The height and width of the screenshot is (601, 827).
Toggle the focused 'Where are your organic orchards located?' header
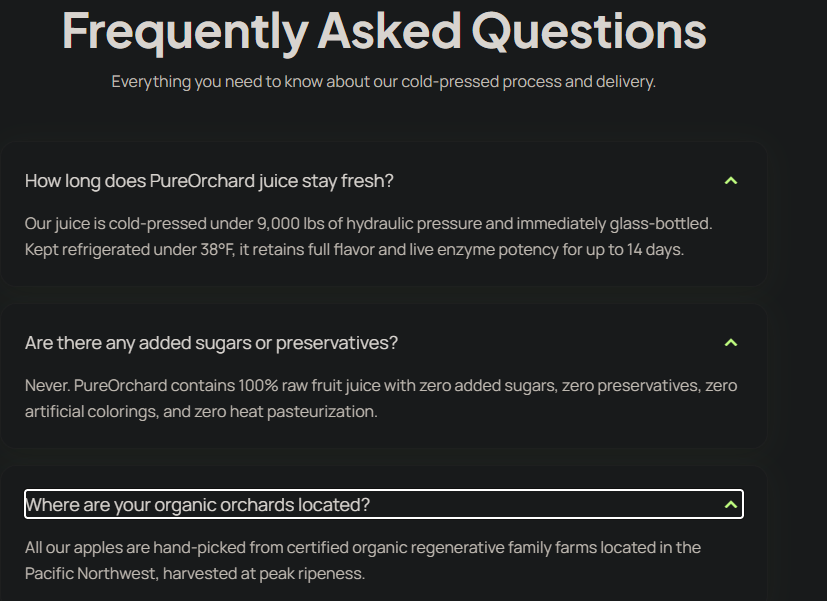[384, 505]
